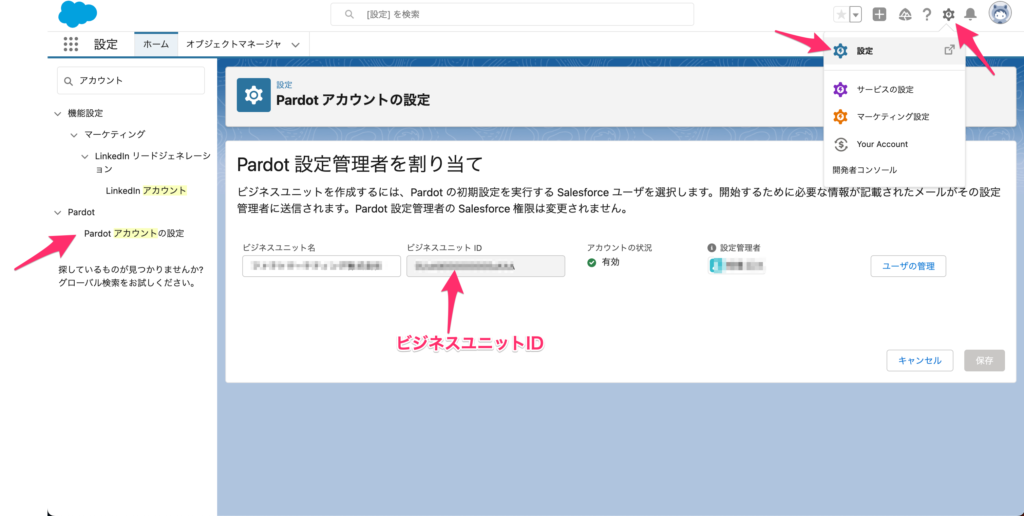Click the Your Account dollar icon

pos(840,144)
